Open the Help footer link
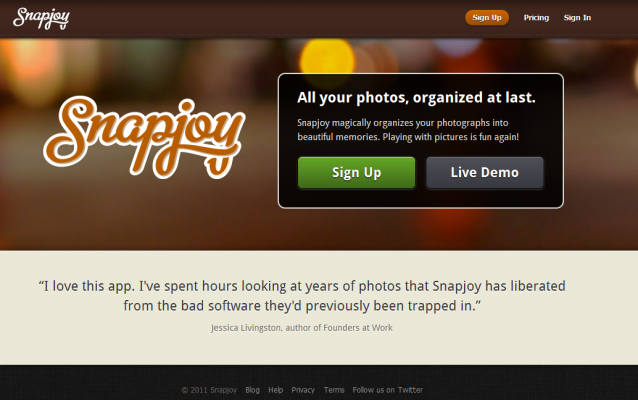The width and height of the screenshot is (638, 400). (275, 390)
